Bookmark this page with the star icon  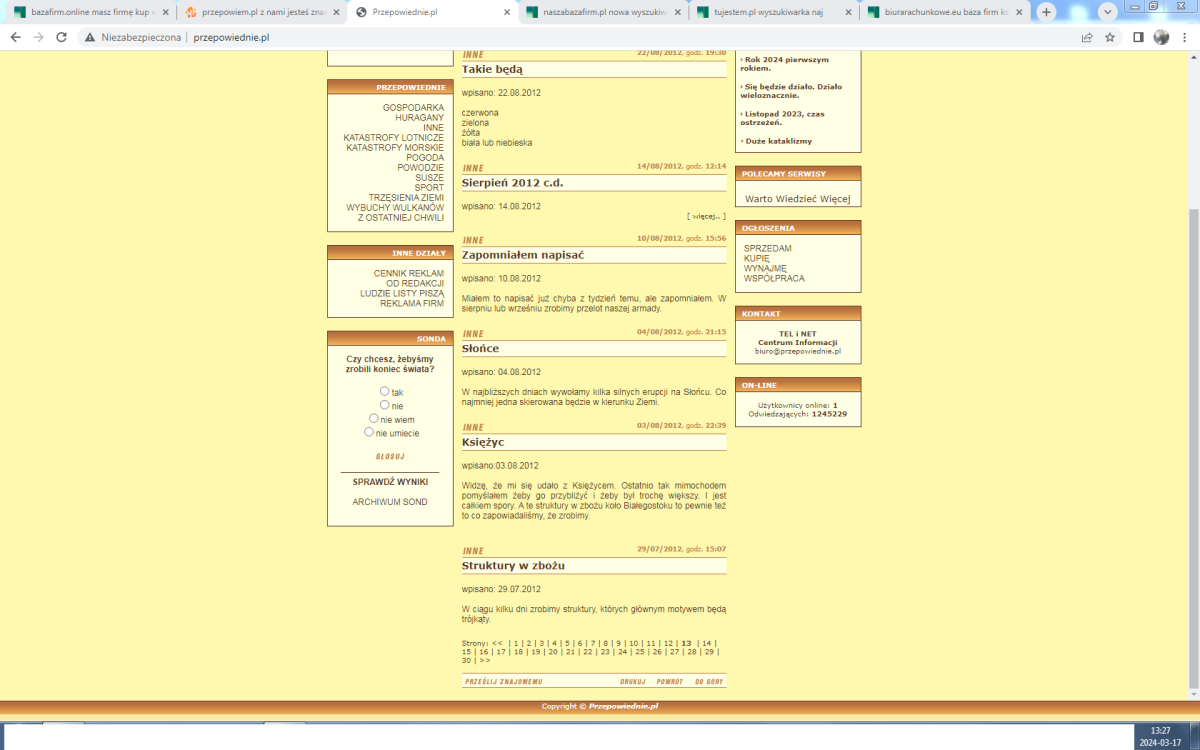(1110, 37)
